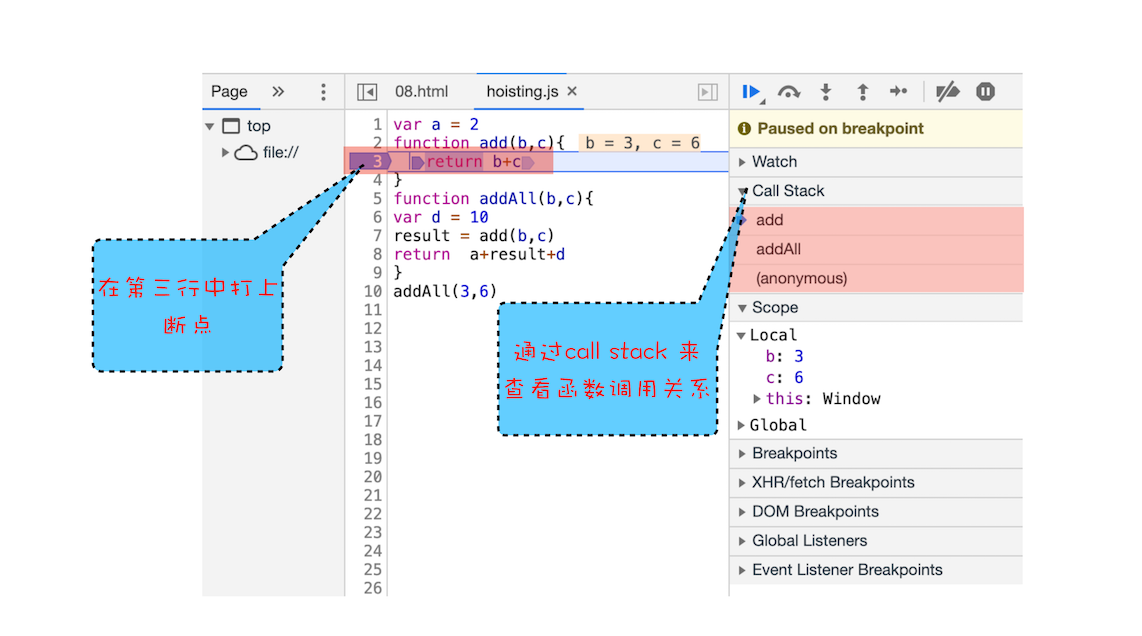This screenshot has width=1142, height=636.
Task: Click the Step into next function call icon
Action: (x=825, y=91)
